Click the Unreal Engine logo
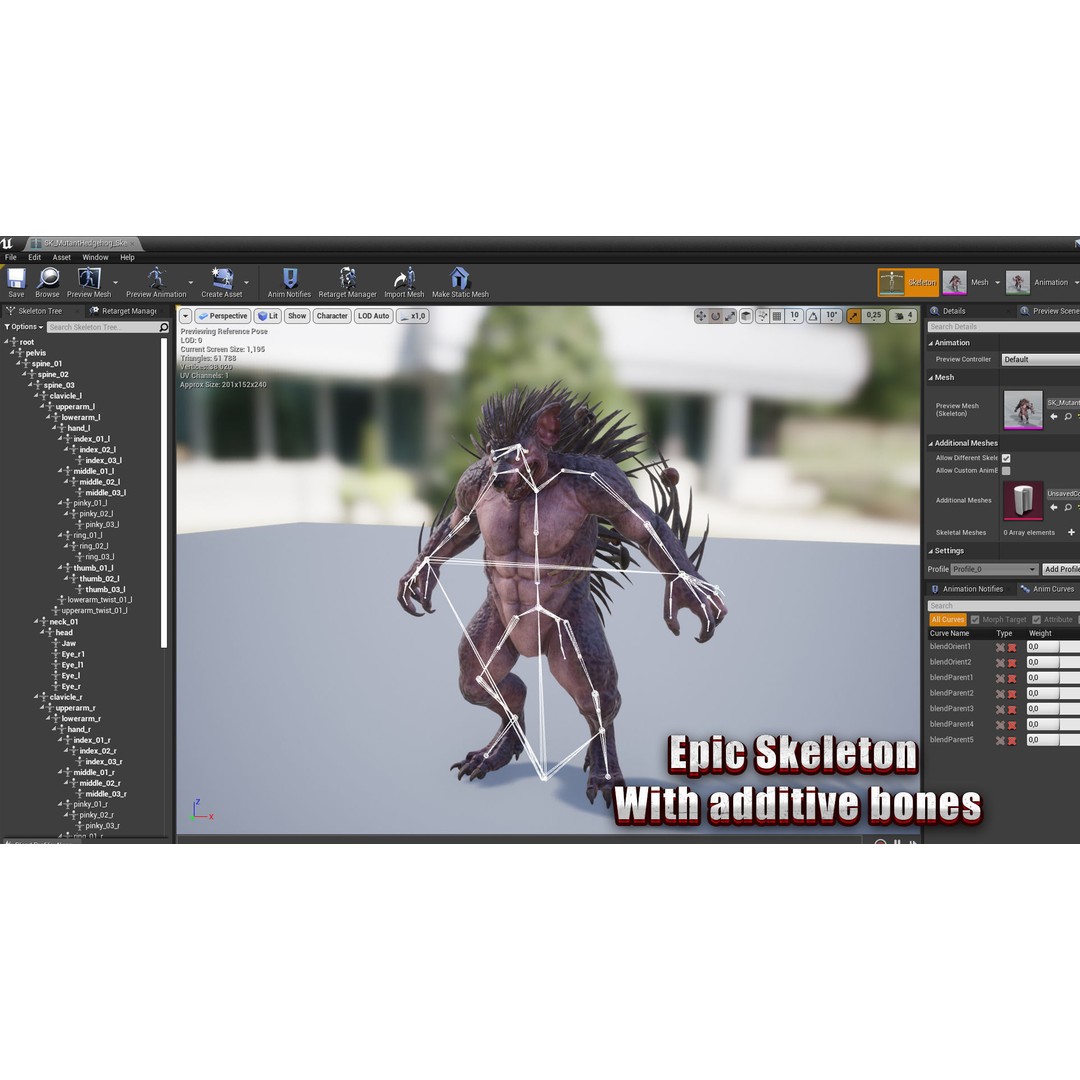Screen dimensions: 1080x1080 pyautogui.click(x=7, y=243)
